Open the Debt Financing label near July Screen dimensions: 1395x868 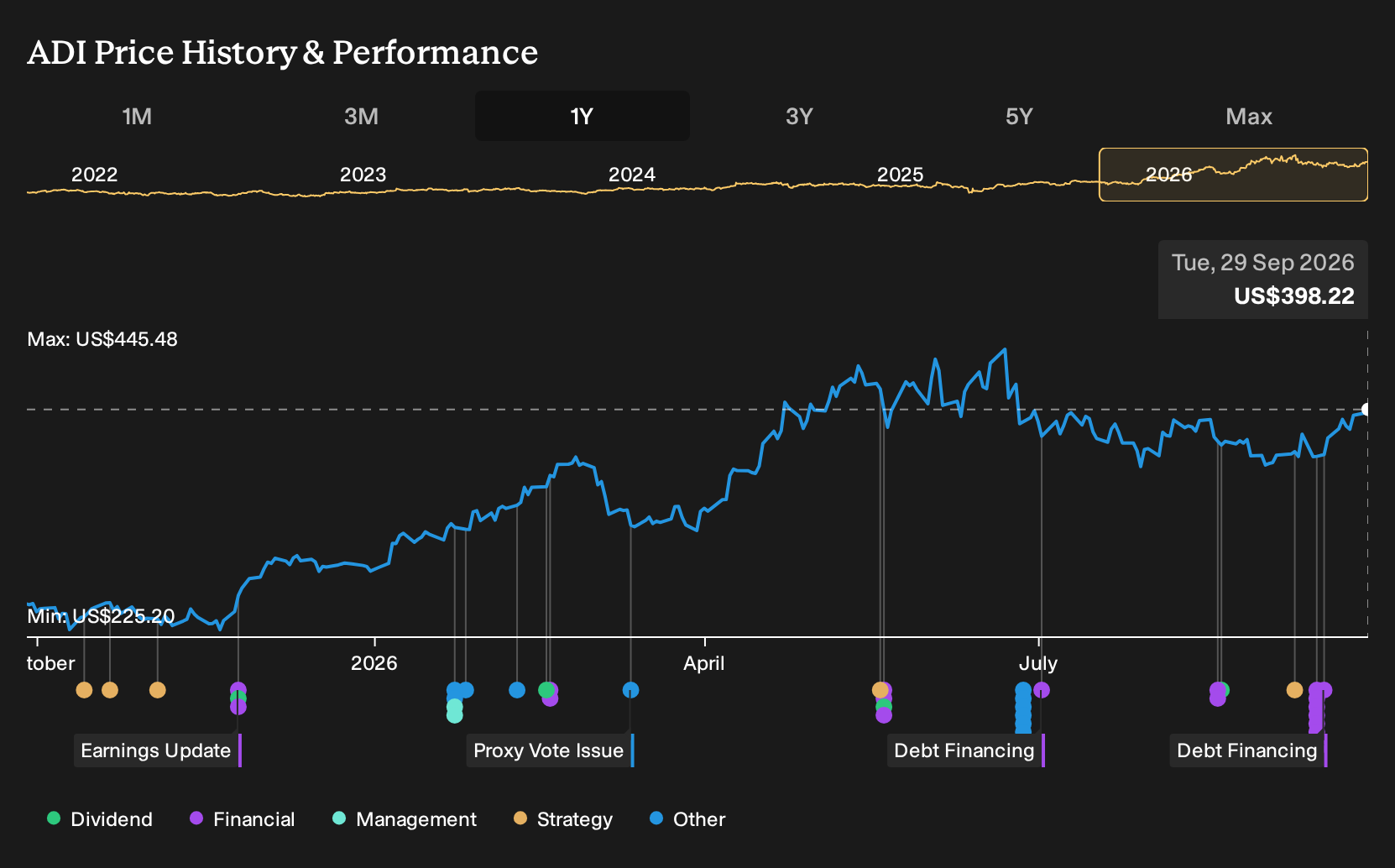pyautogui.click(x=964, y=750)
